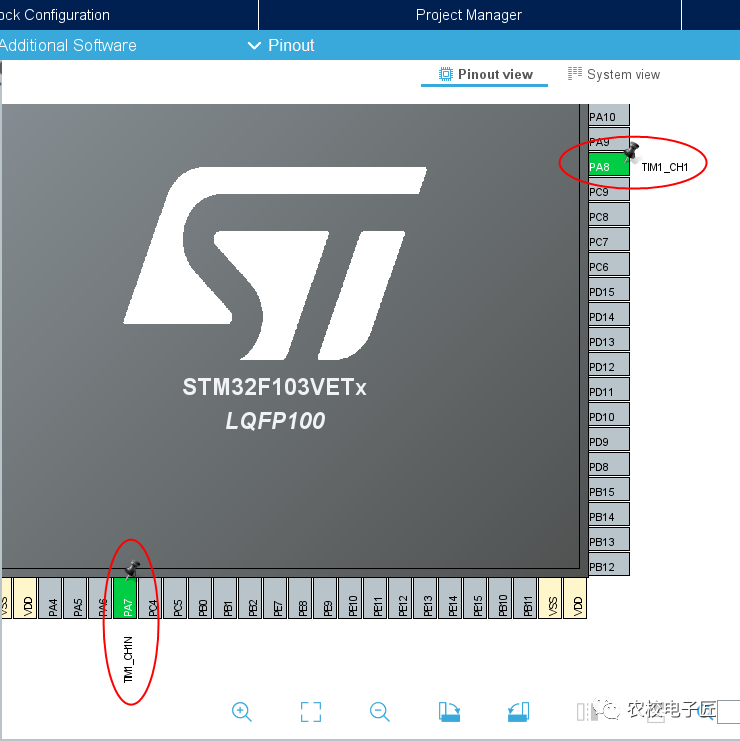740x741 pixels.
Task: Switch to System view tab
Action: tap(614, 75)
